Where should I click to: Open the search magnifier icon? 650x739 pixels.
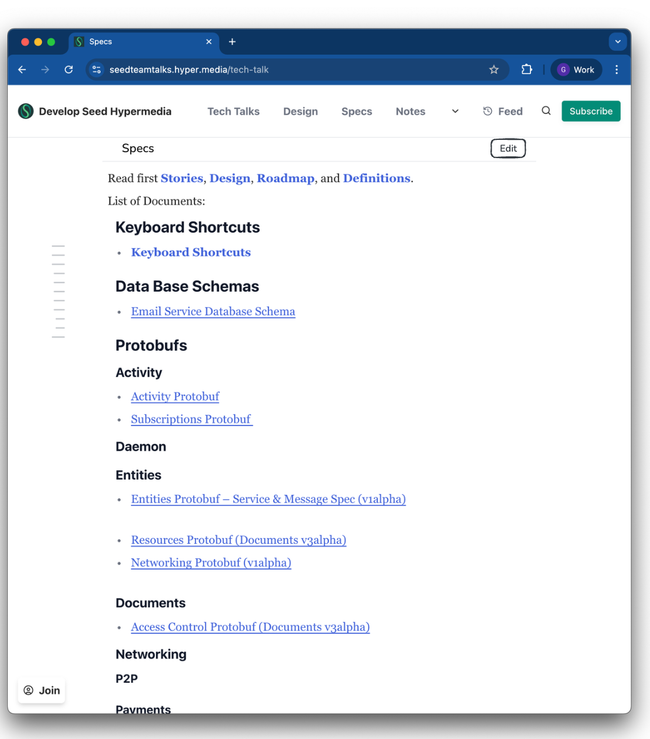pyautogui.click(x=546, y=111)
